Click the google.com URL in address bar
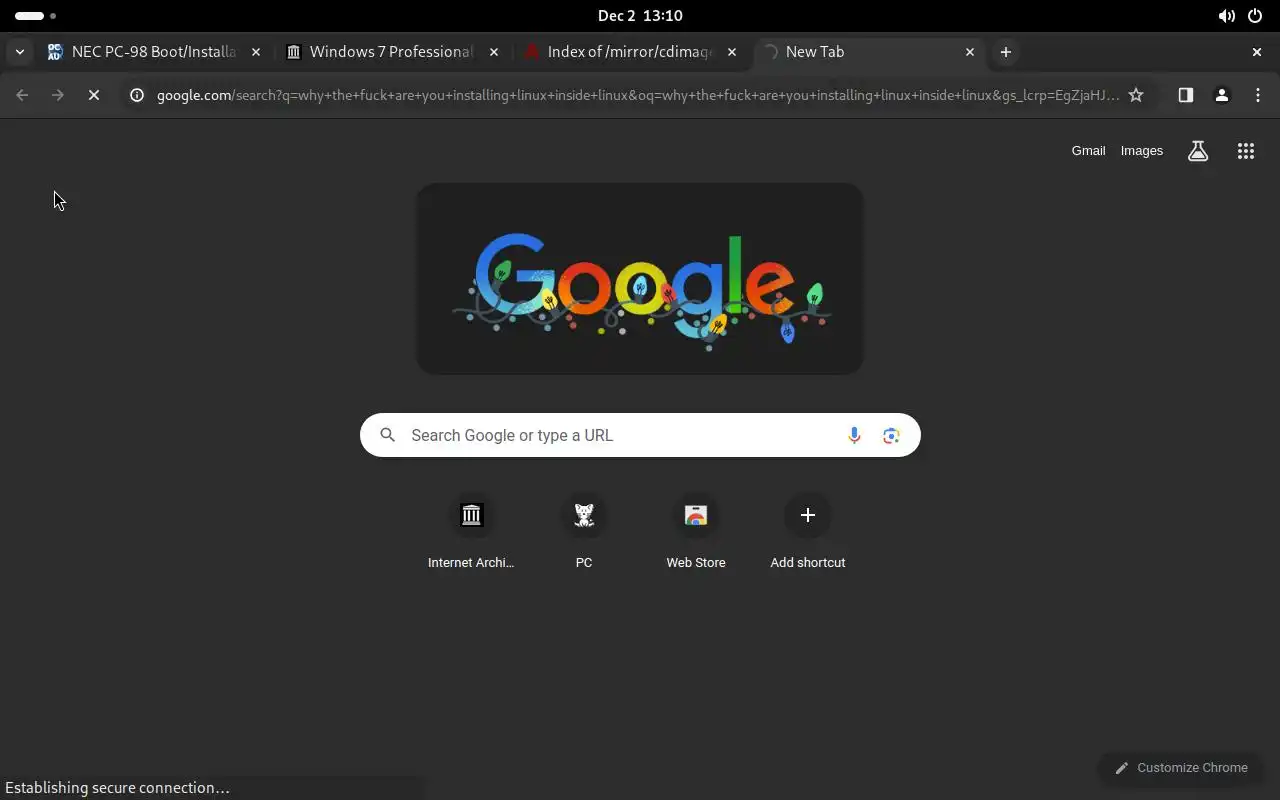Screen dimensions: 1280x800 638,95
